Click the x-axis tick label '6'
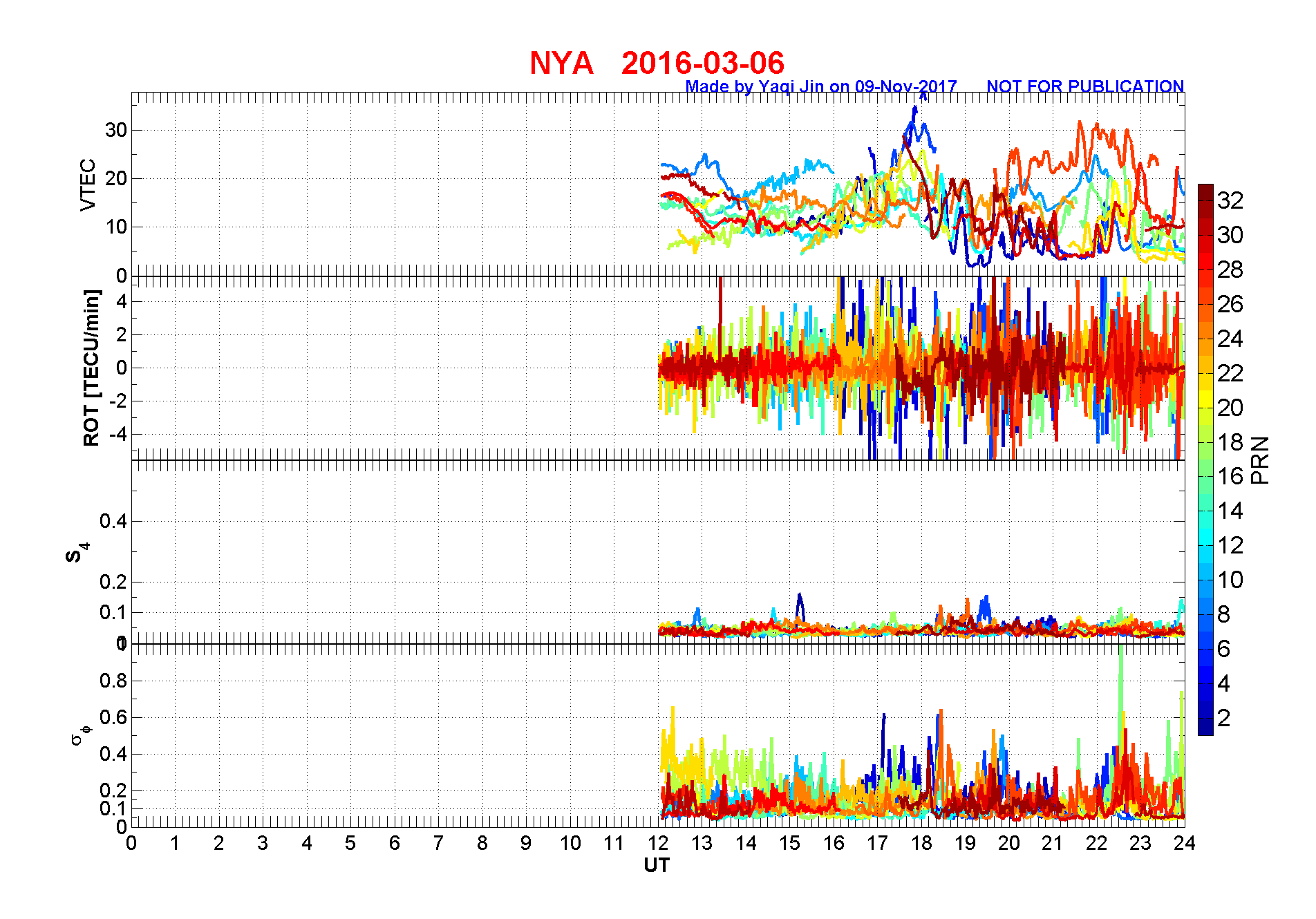Image resolution: width=1316 pixels, height=919 pixels. click(395, 843)
